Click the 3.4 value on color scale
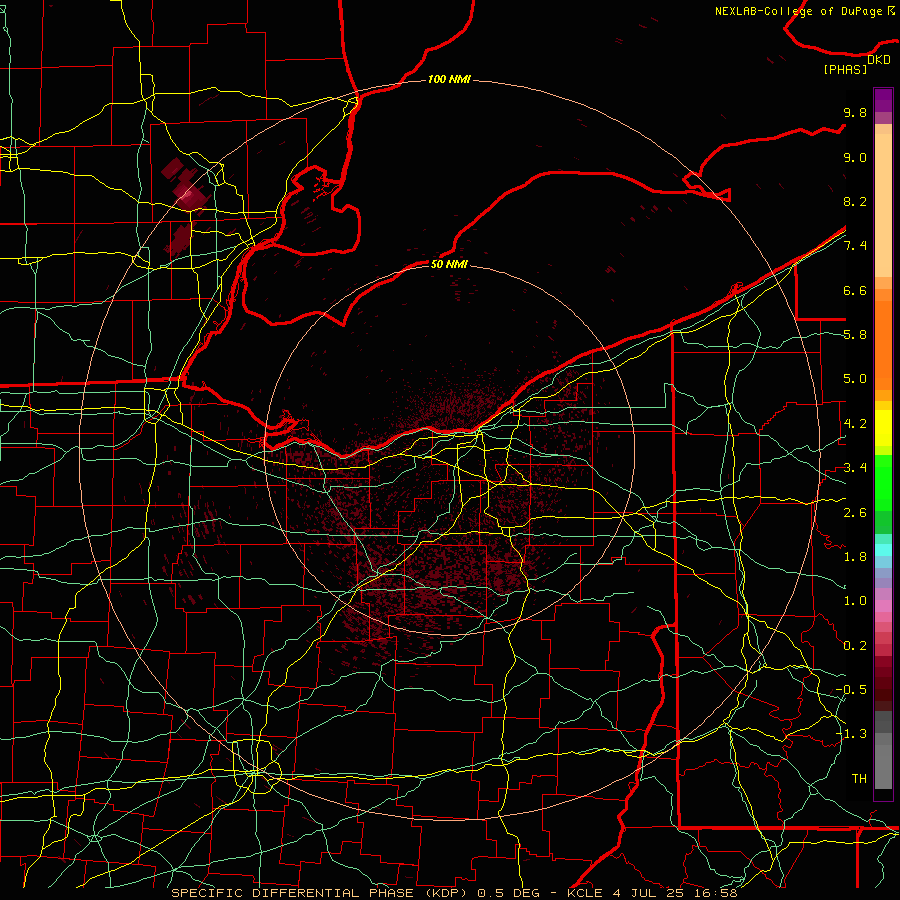 (855, 468)
